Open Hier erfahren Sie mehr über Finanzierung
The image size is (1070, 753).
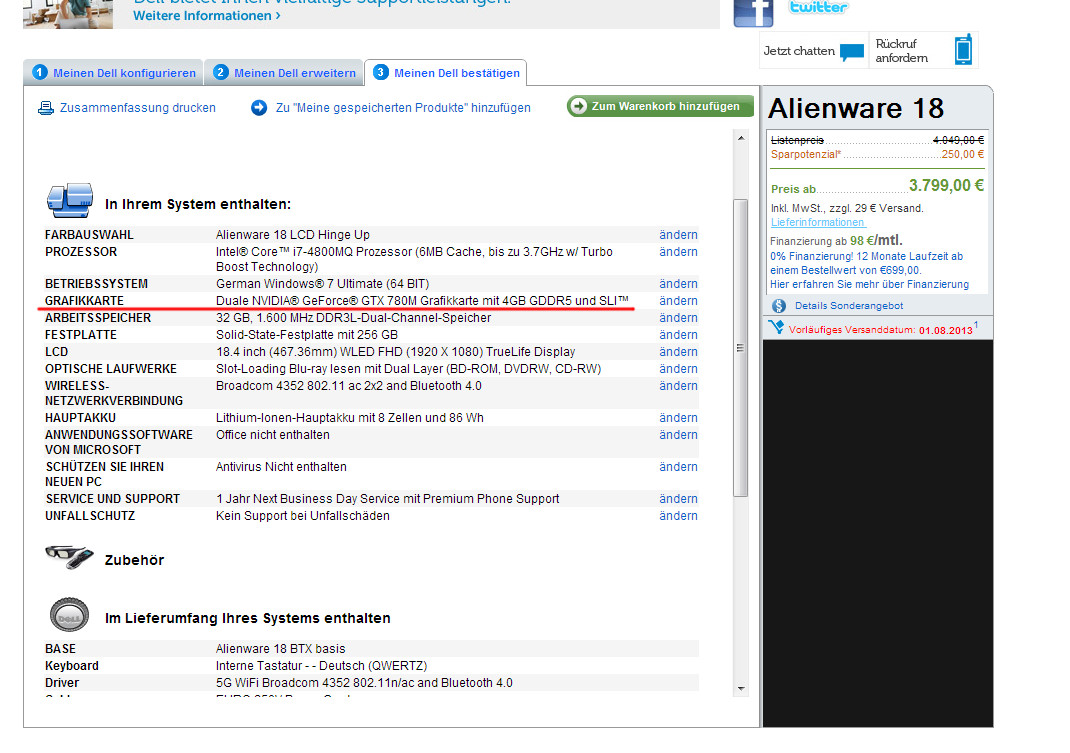pos(869,285)
